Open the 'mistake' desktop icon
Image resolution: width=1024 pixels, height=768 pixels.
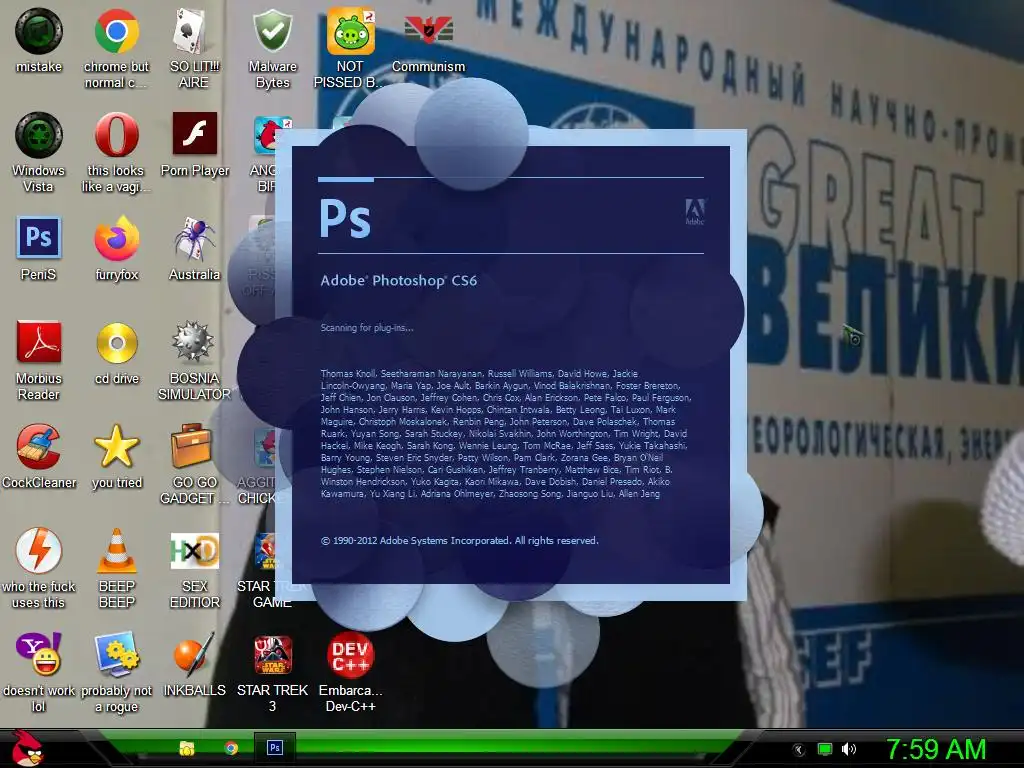(x=39, y=31)
